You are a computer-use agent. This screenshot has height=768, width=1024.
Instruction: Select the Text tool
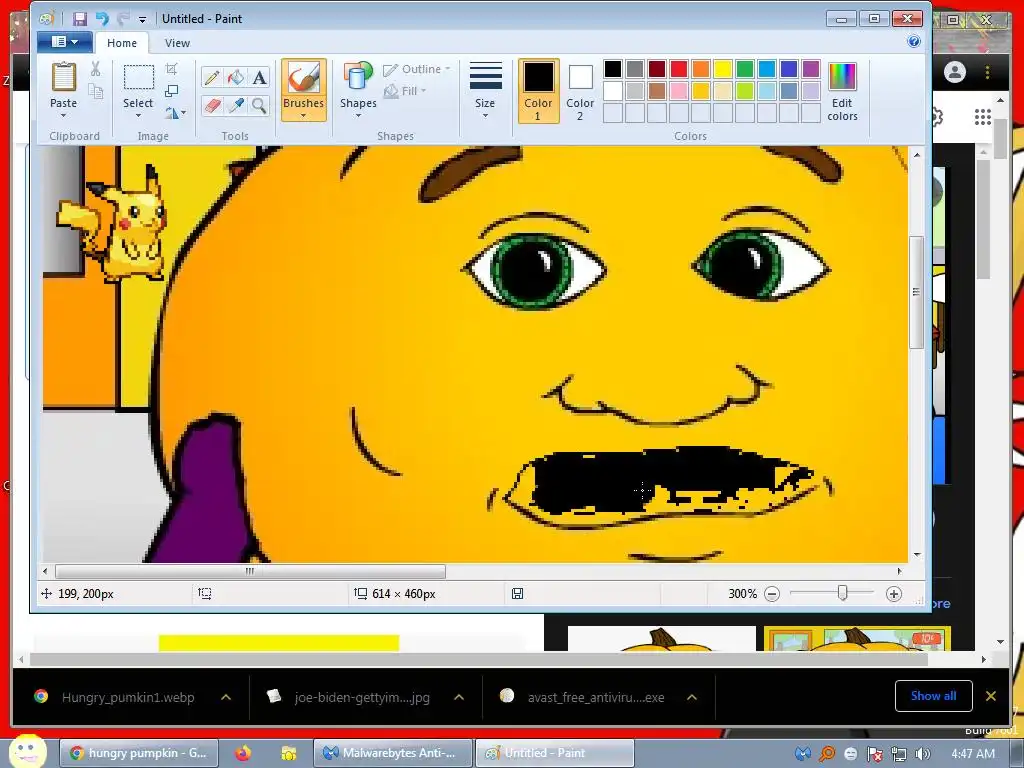pos(259,78)
